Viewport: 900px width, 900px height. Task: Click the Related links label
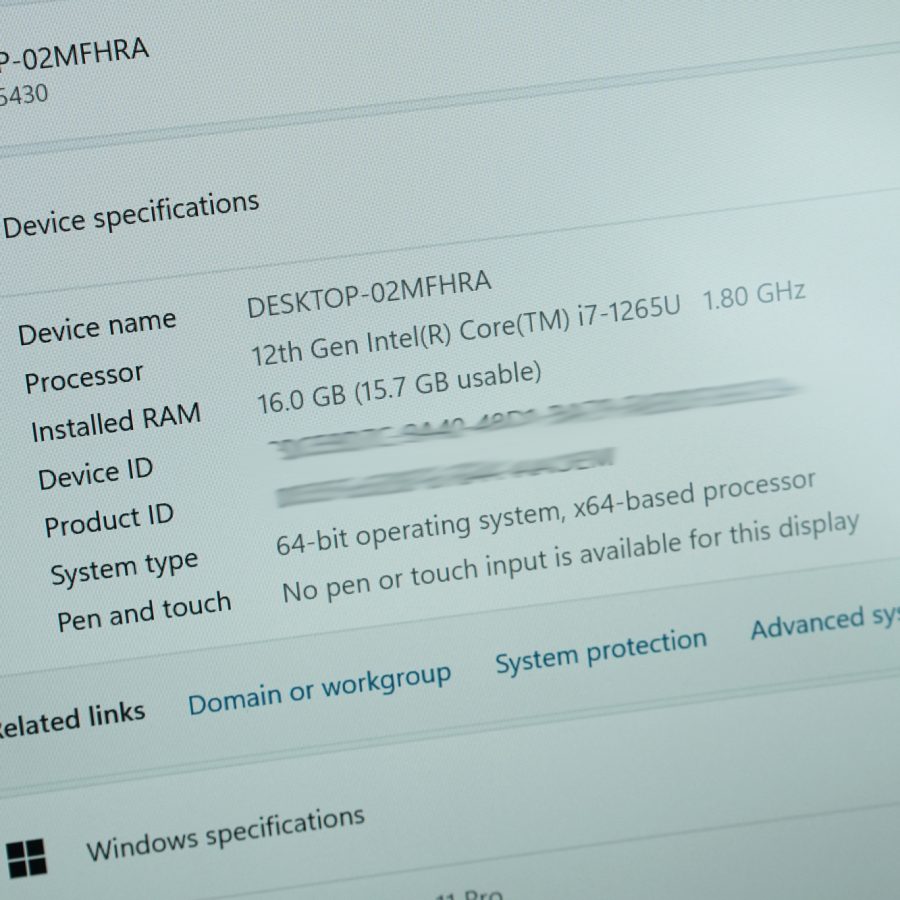point(72,720)
